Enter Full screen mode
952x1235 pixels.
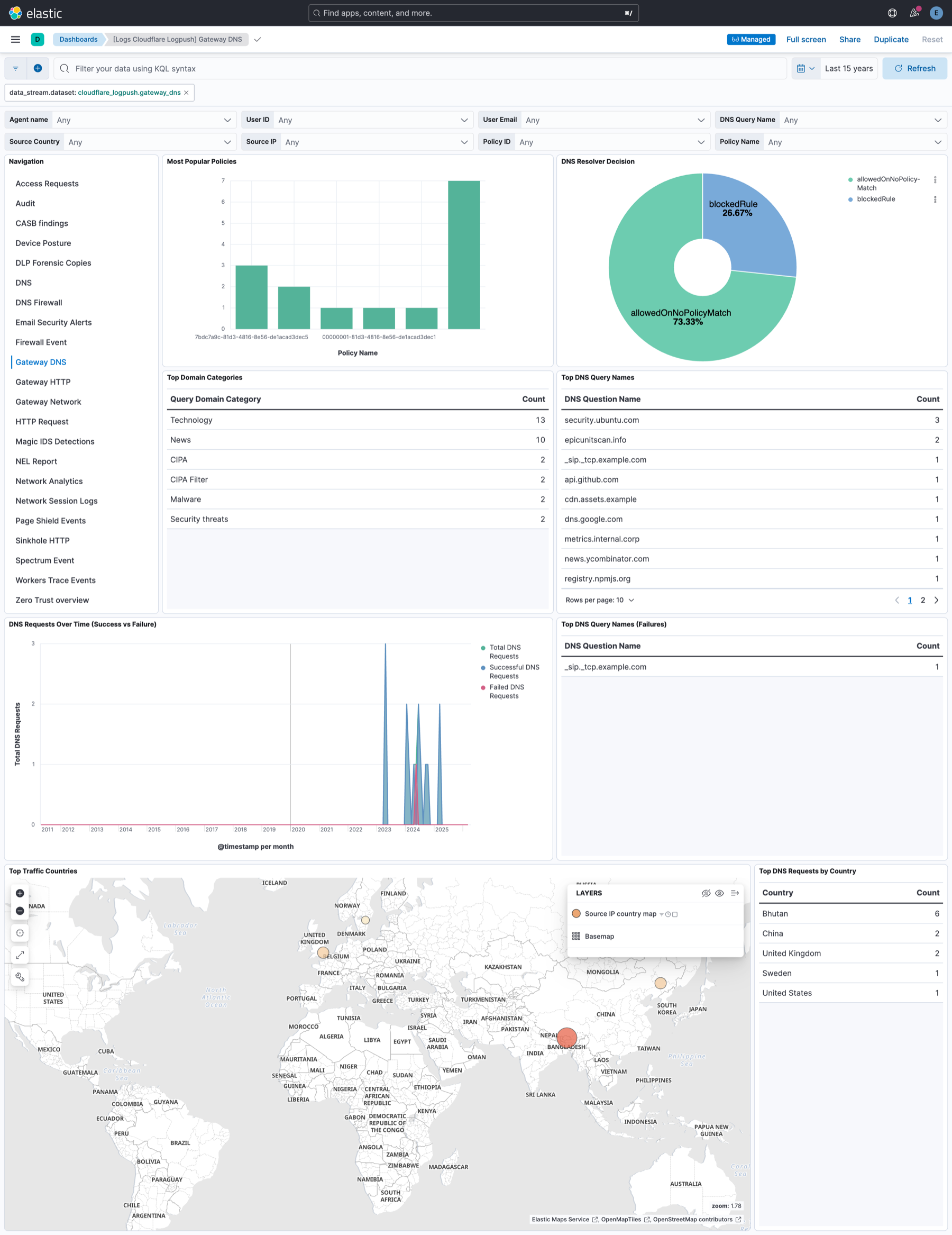806,40
